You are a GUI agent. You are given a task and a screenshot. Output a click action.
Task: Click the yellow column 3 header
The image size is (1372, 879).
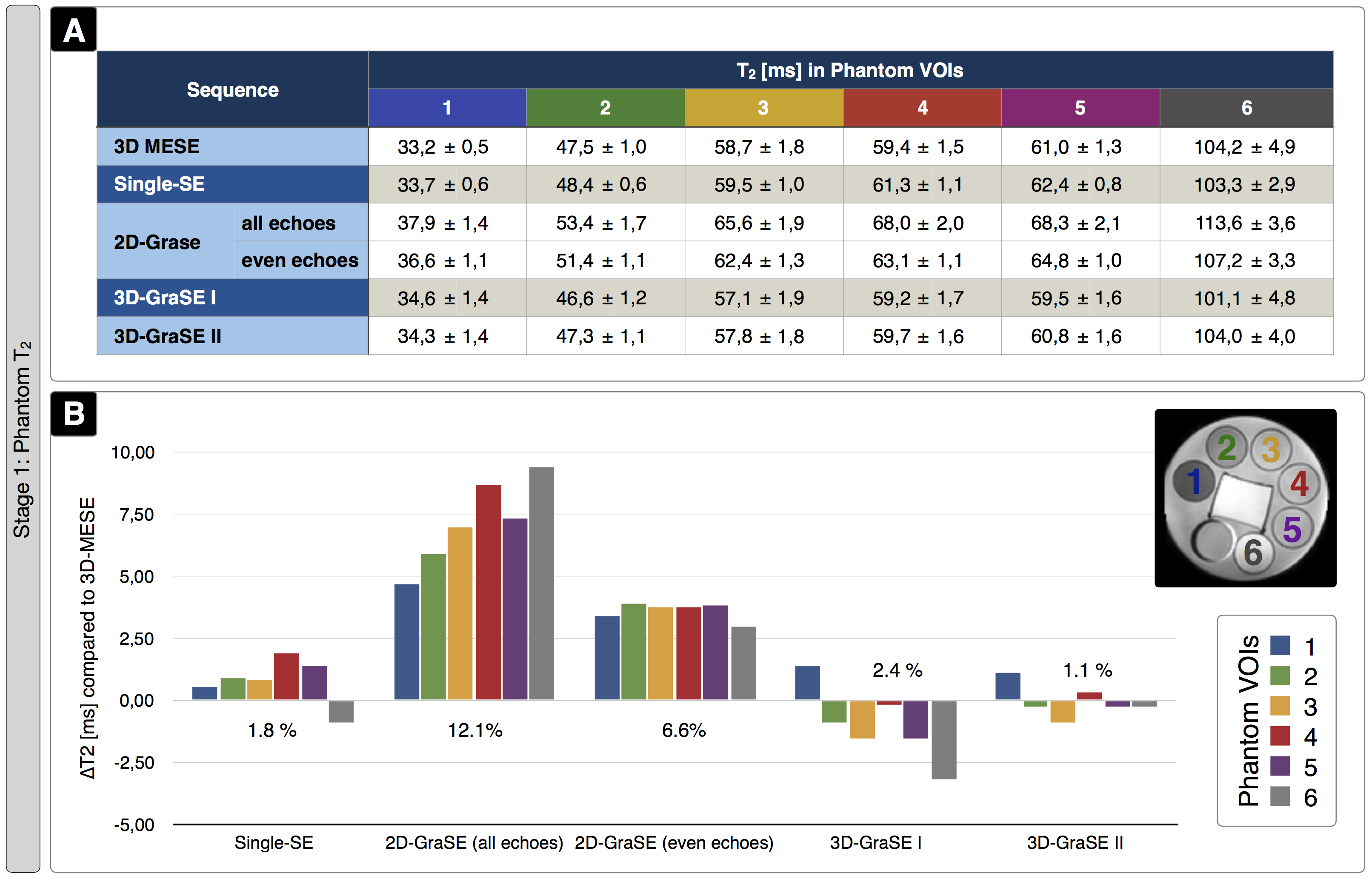(x=763, y=108)
